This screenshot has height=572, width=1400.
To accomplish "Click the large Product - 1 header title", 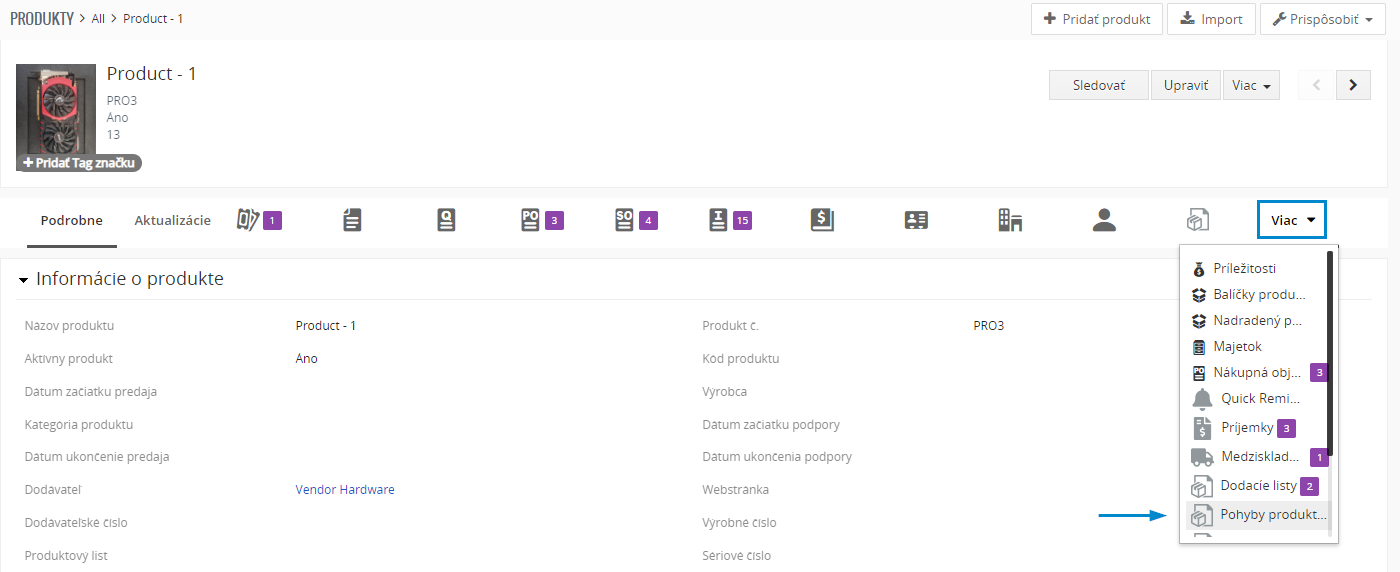I will click(152, 74).
